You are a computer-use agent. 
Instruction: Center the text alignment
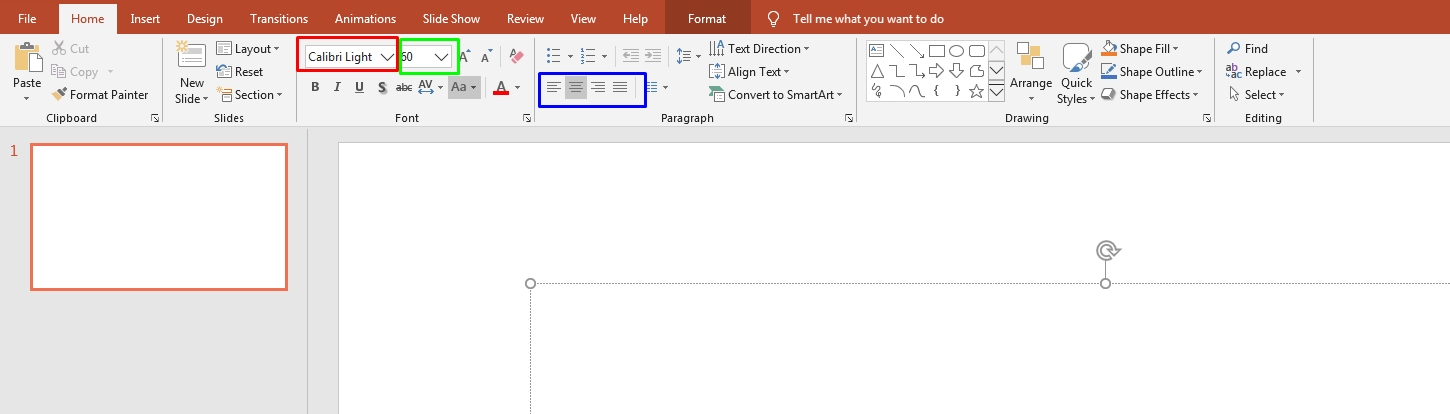pyautogui.click(x=575, y=88)
